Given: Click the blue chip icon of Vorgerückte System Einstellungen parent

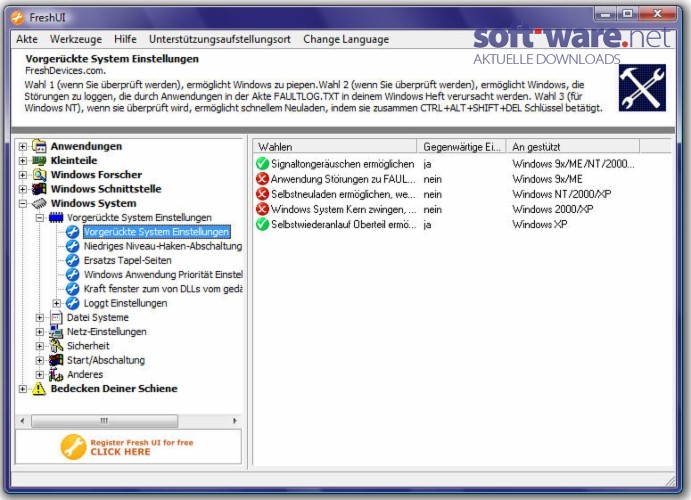Looking at the screenshot, I should coord(56,218).
